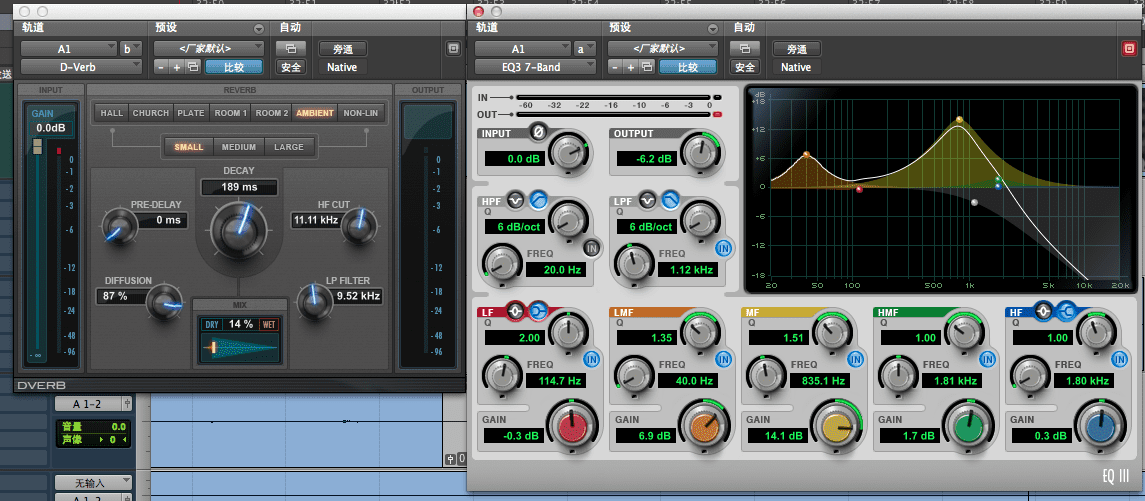Image resolution: width=1145 pixels, height=501 pixels.
Task: Click the D-Verb DECAY knob
Action: point(239,229)
